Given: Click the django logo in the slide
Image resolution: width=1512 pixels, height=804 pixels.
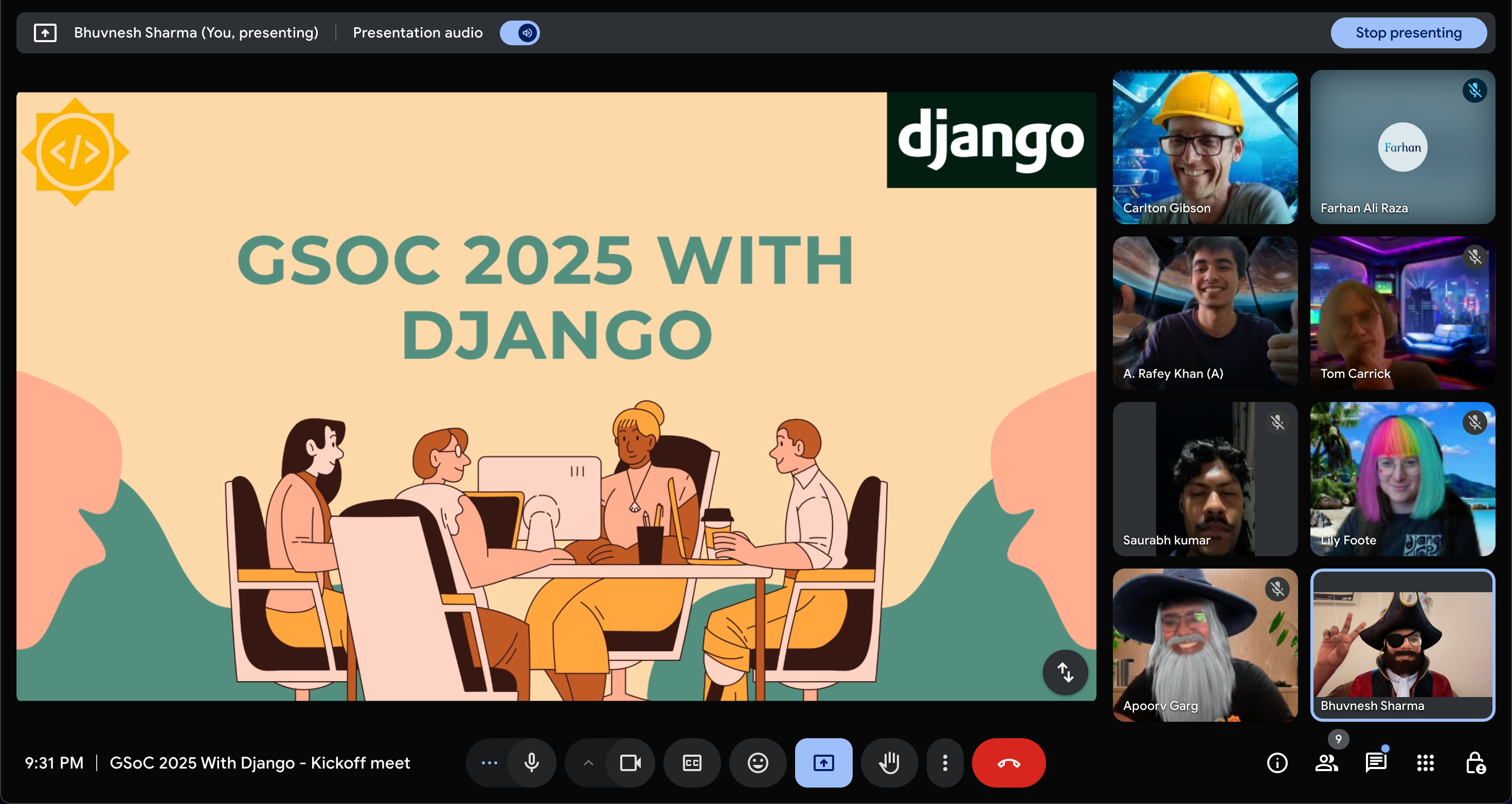Looking at the screenshot, I should click(x=991, y=140).
